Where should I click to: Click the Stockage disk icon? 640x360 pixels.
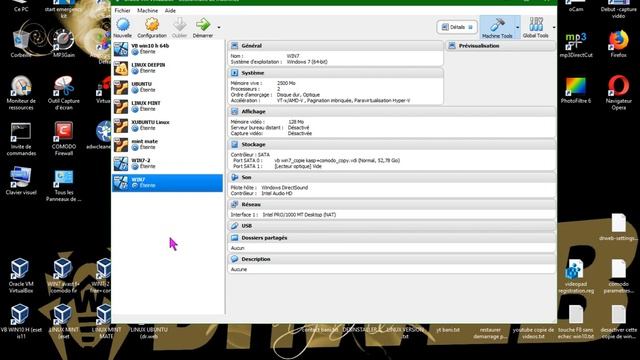pos(234,144)
